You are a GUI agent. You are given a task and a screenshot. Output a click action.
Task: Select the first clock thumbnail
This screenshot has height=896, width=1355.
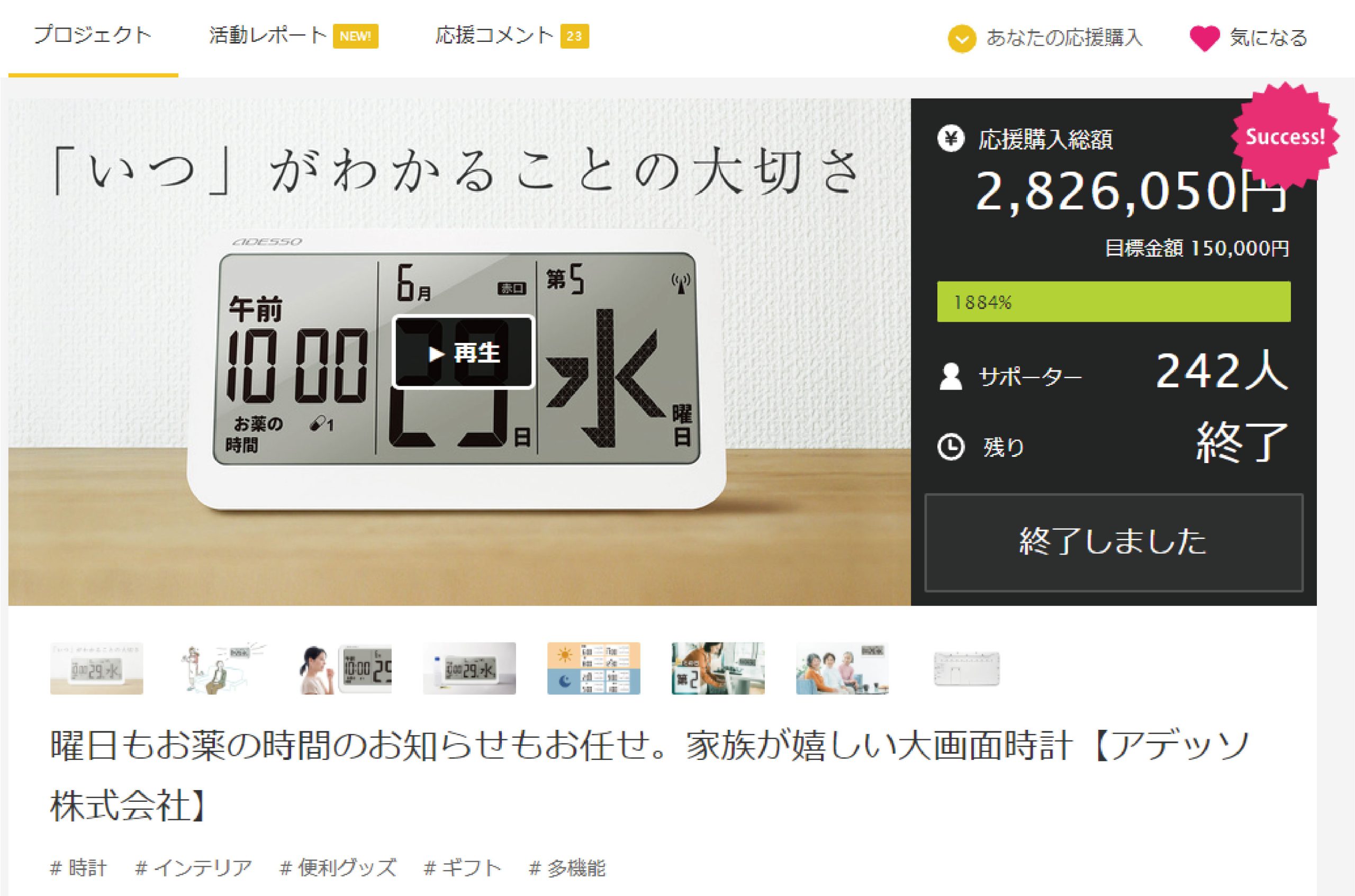96,668
